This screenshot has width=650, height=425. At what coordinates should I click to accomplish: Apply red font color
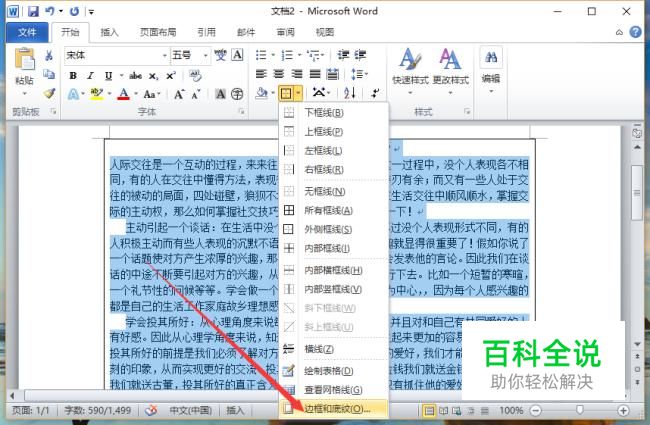click(124, 94)
